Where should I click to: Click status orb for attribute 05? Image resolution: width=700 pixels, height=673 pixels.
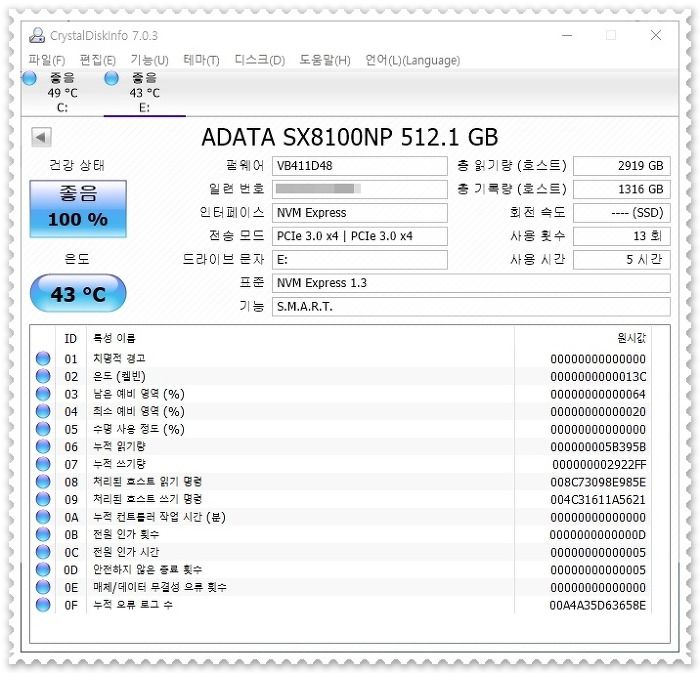pos(43,429)
